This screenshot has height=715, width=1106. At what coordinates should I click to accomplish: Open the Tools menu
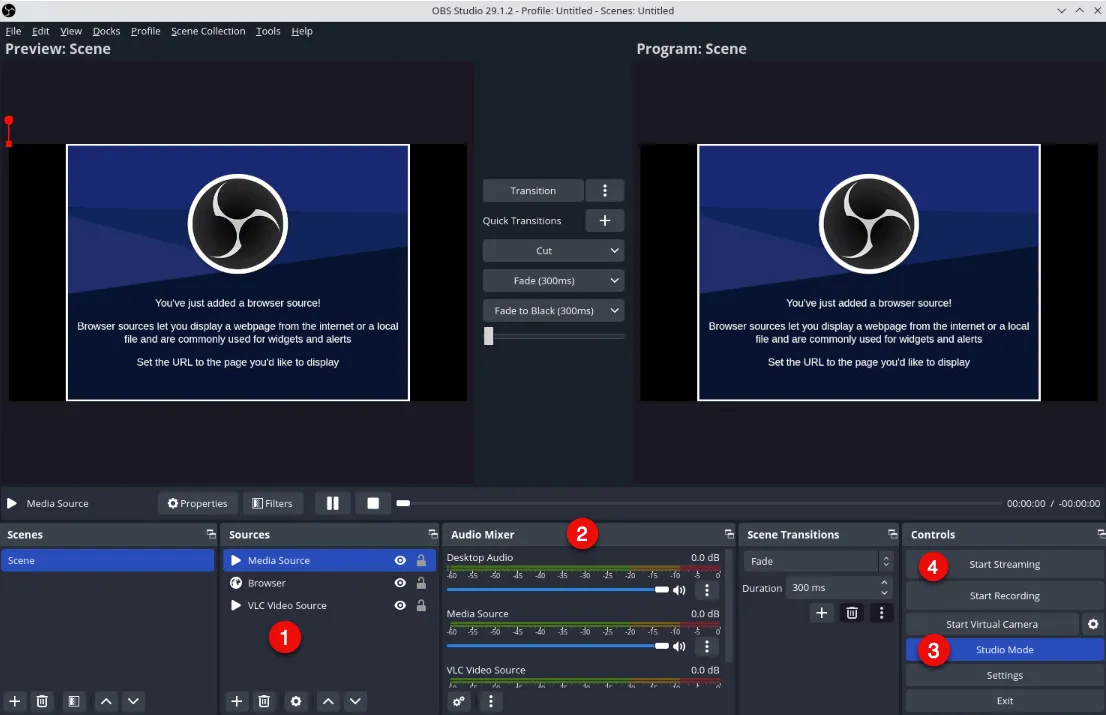[x=268, y=31]
